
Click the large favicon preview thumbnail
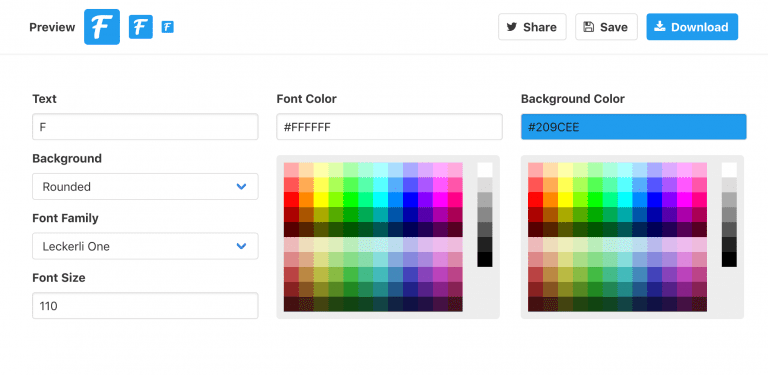click(102, 27)
